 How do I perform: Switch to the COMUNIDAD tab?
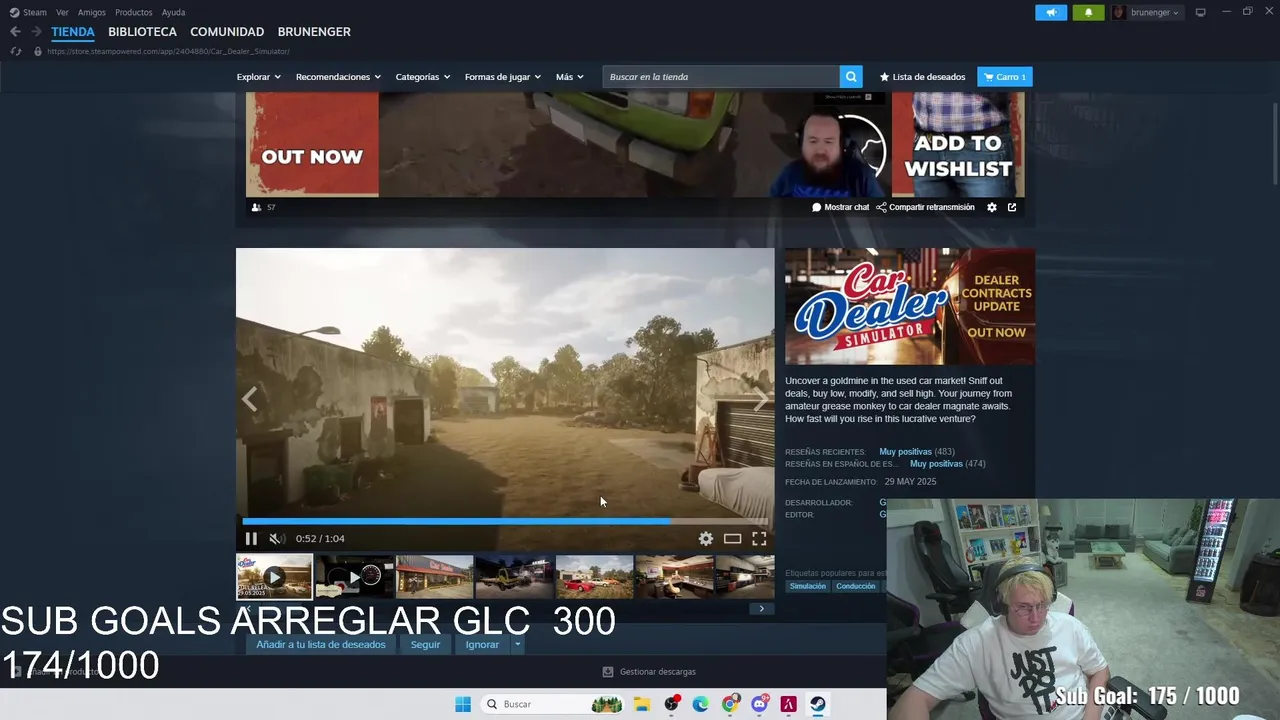click(227, 32)
